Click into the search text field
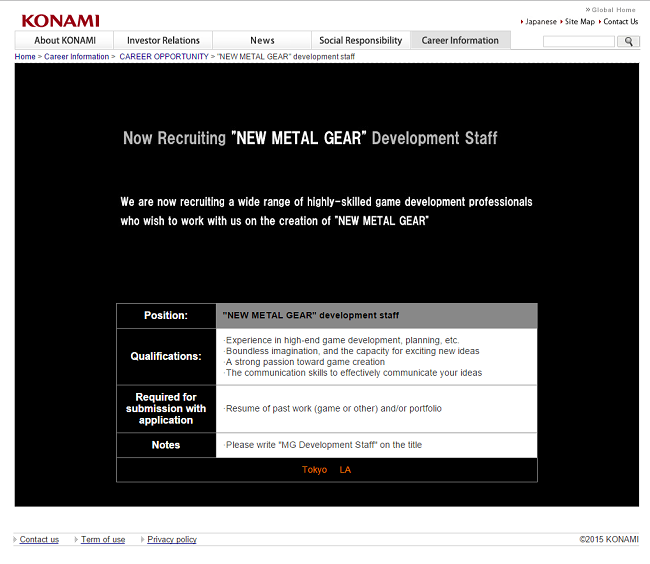650x564 pixels. tap(578, 41)
